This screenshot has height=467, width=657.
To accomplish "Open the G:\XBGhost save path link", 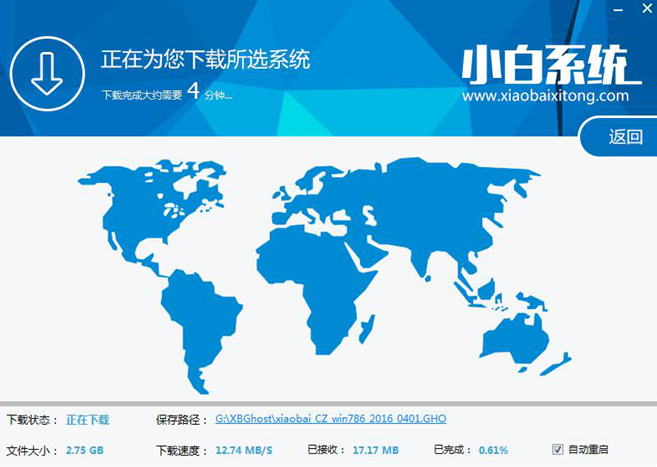I will click(x=331, y=418).
